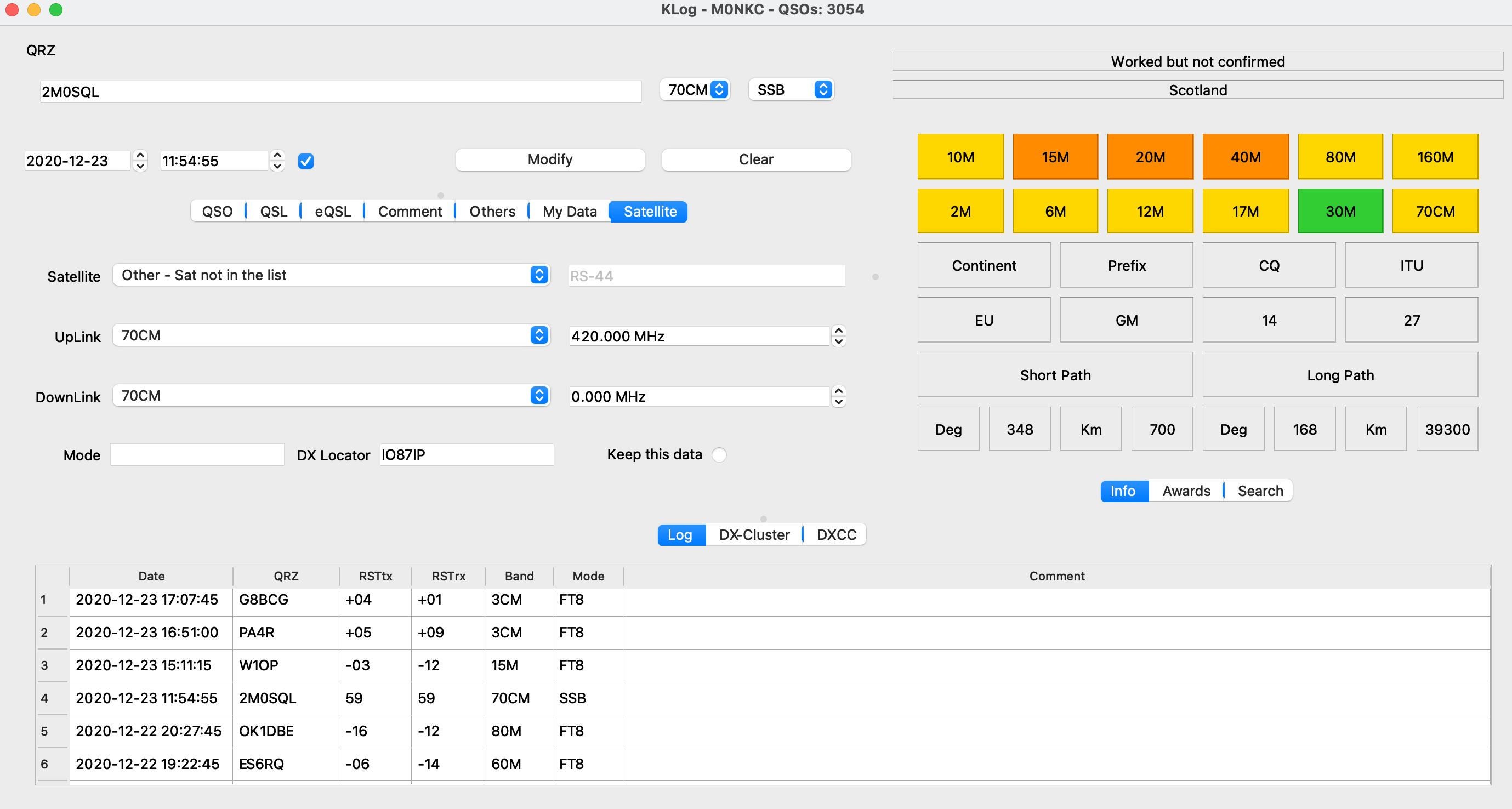Click the Band column header
1512x809 pixels.
pos(519,576)
